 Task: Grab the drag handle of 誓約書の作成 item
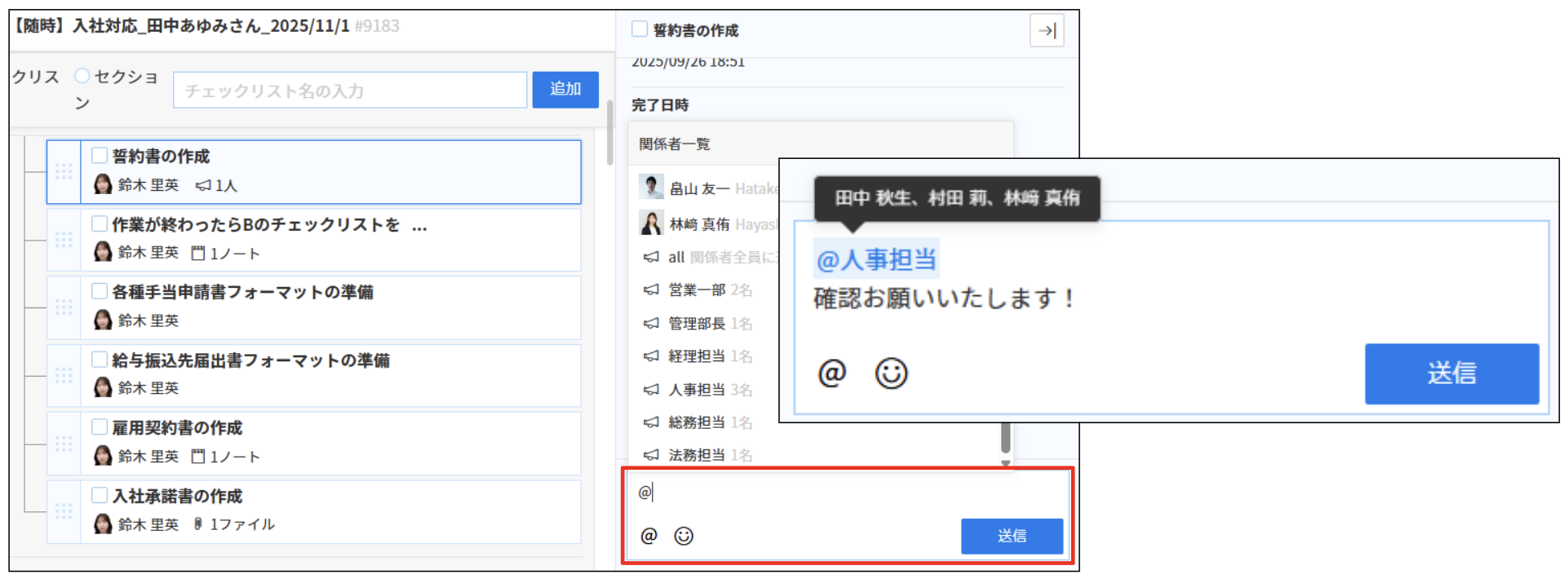point(64,172)
